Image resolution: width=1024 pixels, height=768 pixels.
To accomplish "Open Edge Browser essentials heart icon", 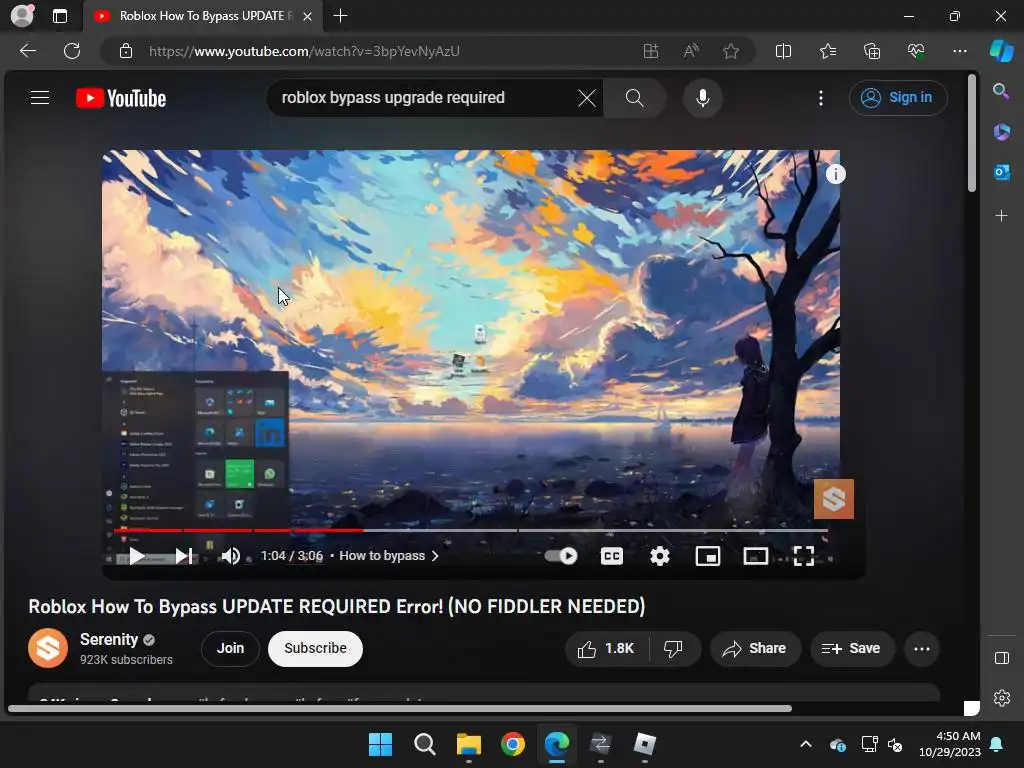I will 916,51.
